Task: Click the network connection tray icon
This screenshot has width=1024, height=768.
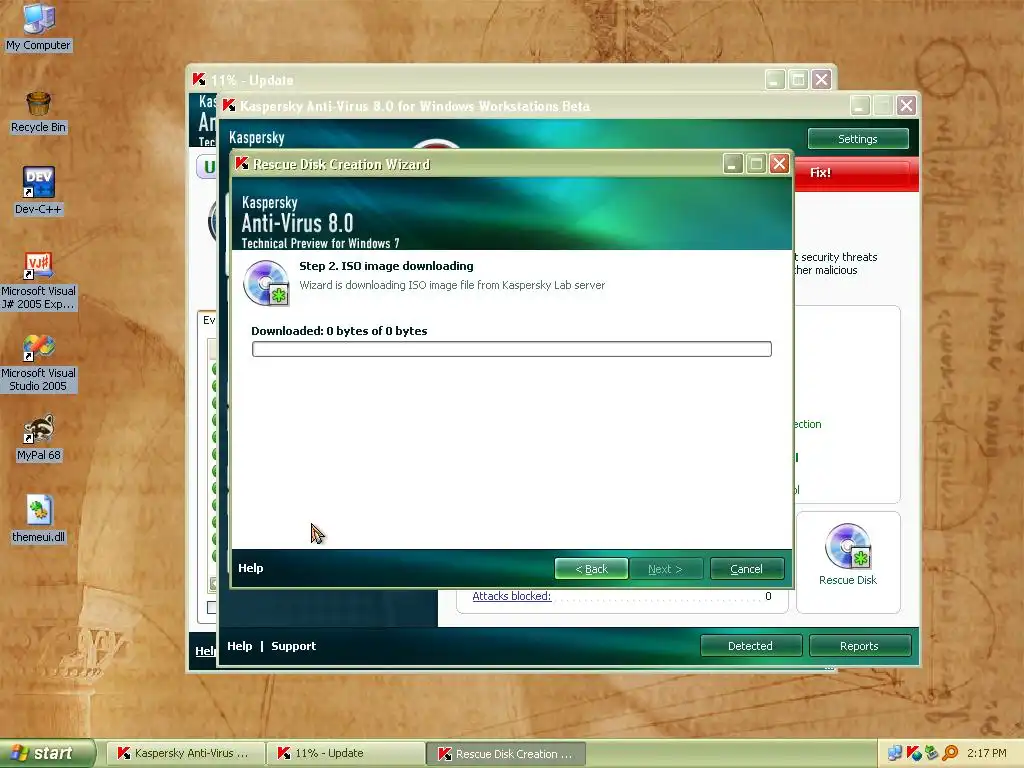Action: coord(895,753)
